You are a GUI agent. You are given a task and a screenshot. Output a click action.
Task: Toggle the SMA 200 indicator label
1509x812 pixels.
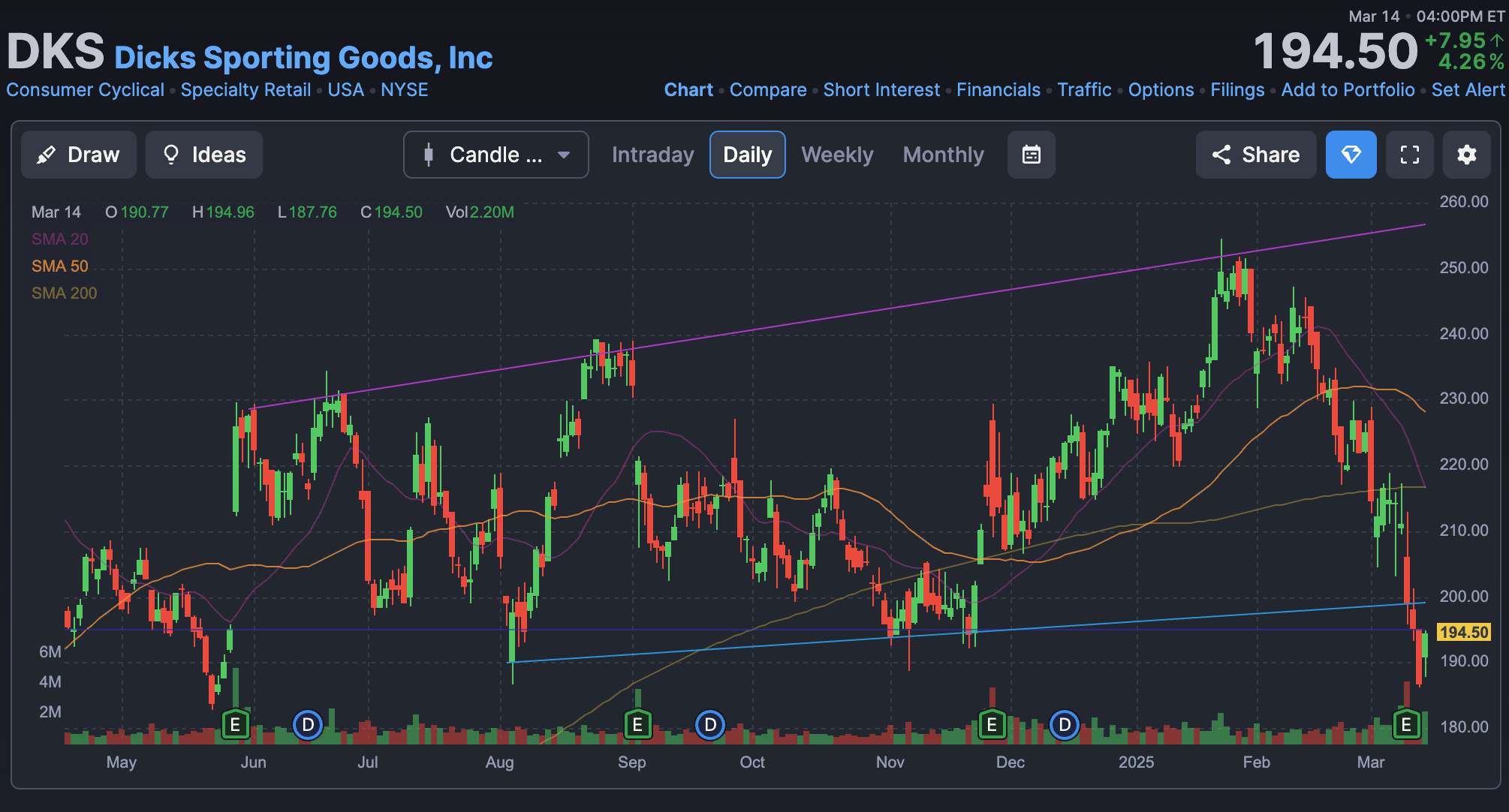tap(65, 293)
